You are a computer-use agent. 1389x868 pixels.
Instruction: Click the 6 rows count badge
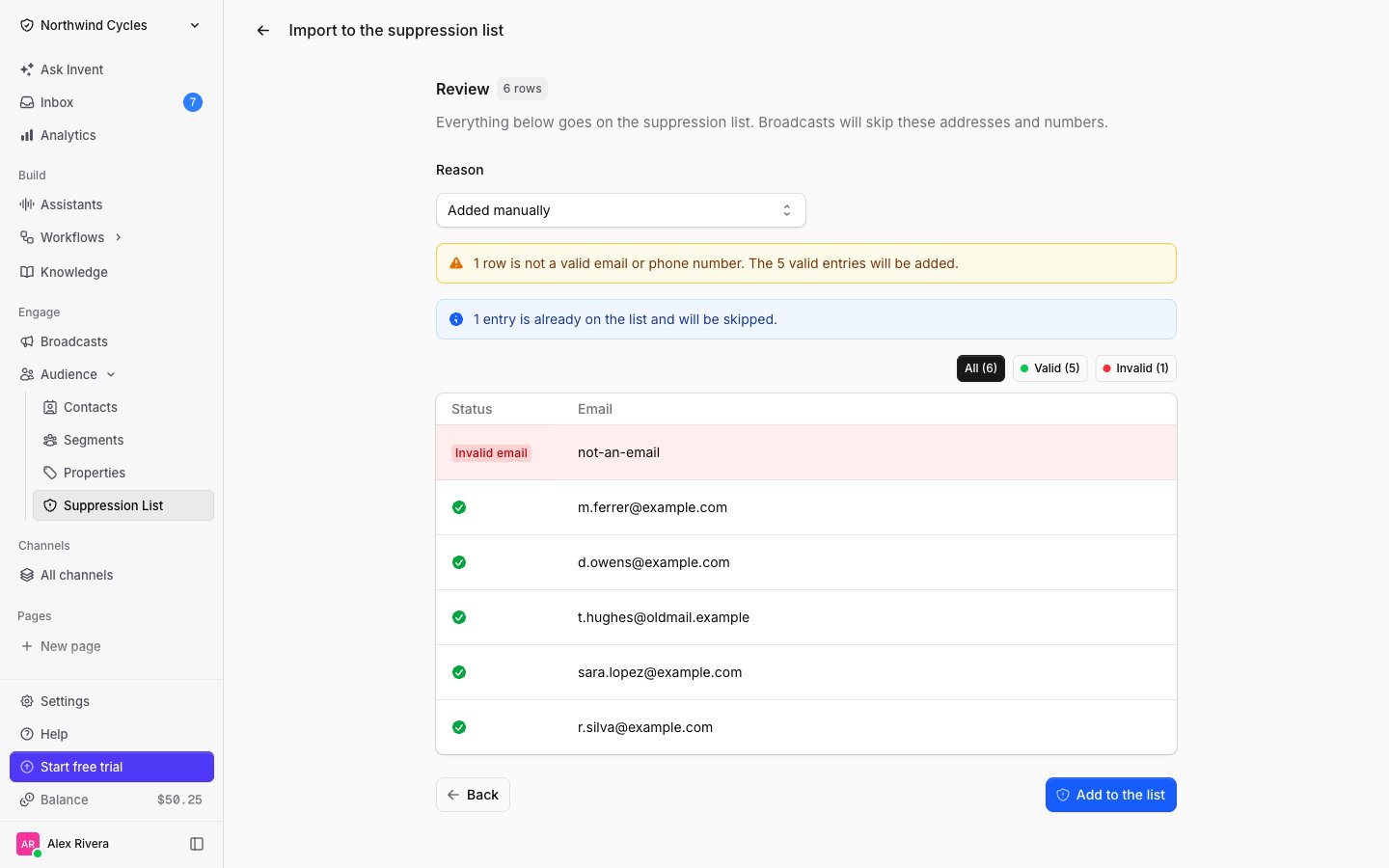coord(523,89)
